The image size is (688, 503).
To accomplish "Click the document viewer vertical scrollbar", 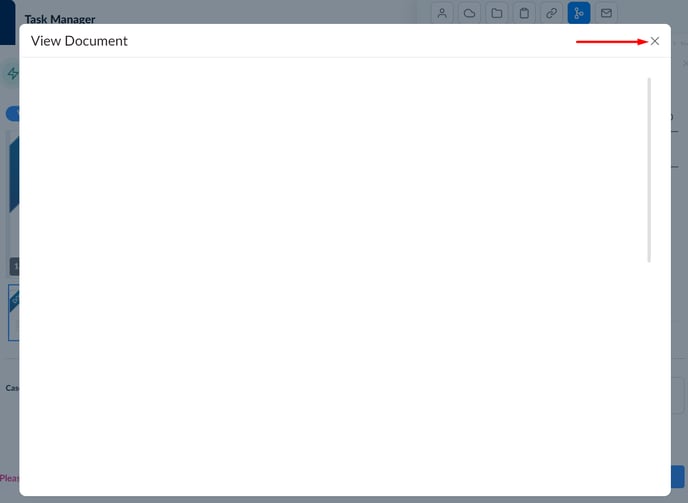I will [x=649, y=170].
